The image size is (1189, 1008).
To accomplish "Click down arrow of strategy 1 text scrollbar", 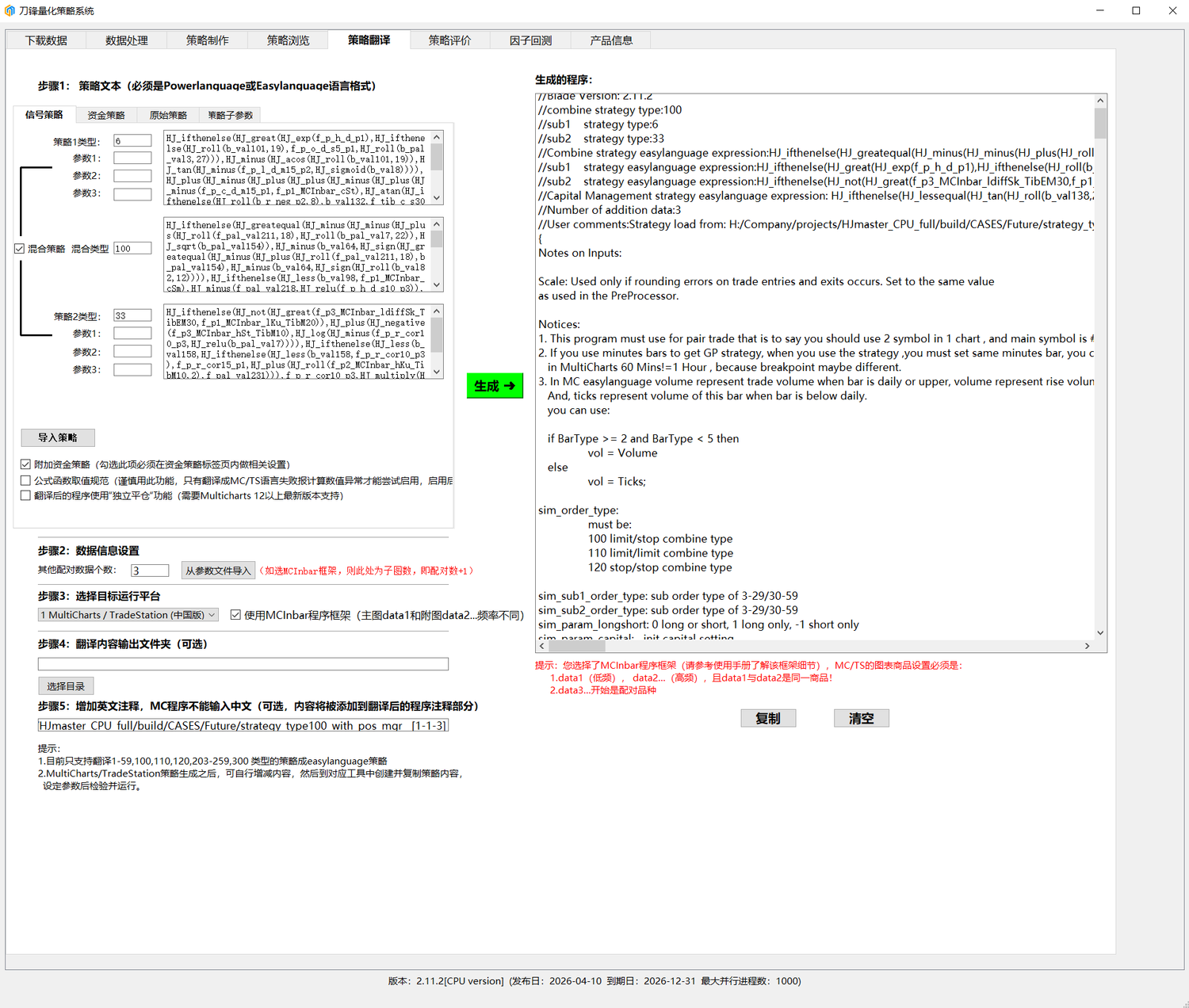I will point(437,199).
